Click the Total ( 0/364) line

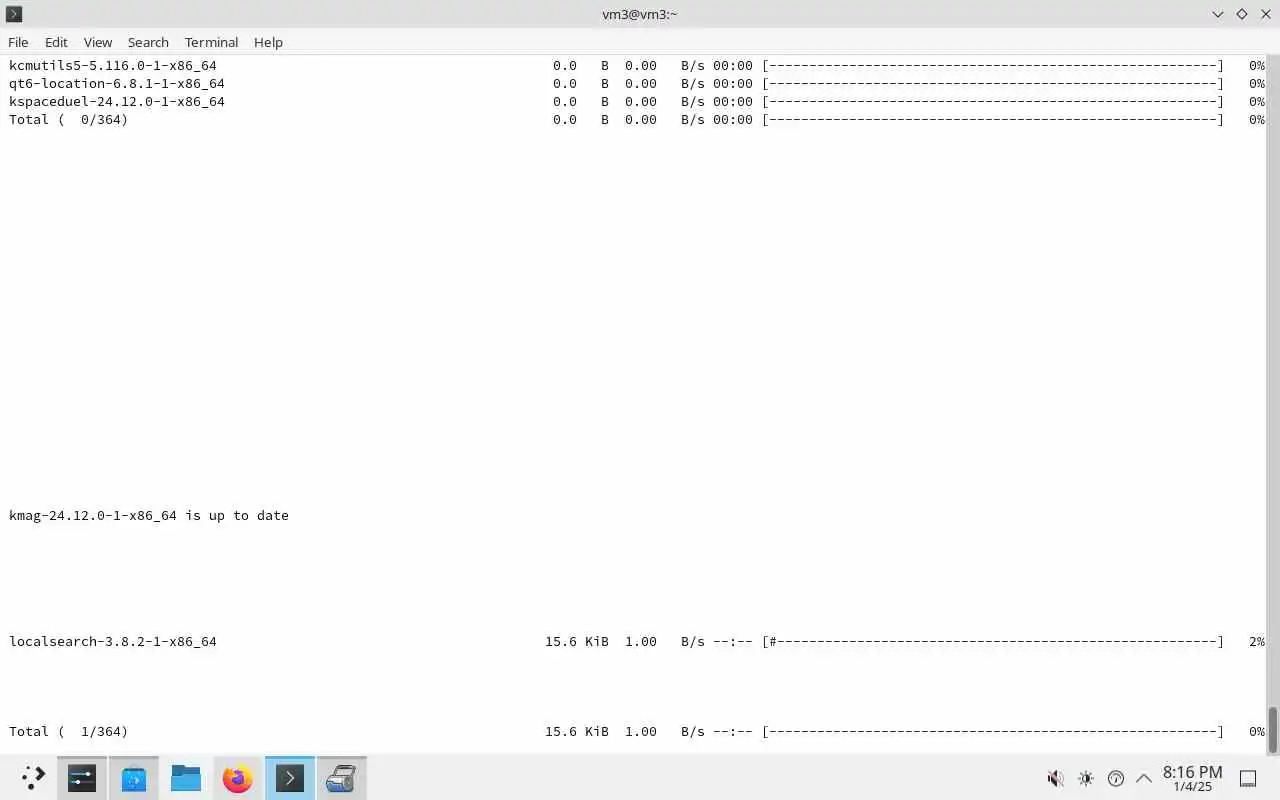click(x=637, y=120)
